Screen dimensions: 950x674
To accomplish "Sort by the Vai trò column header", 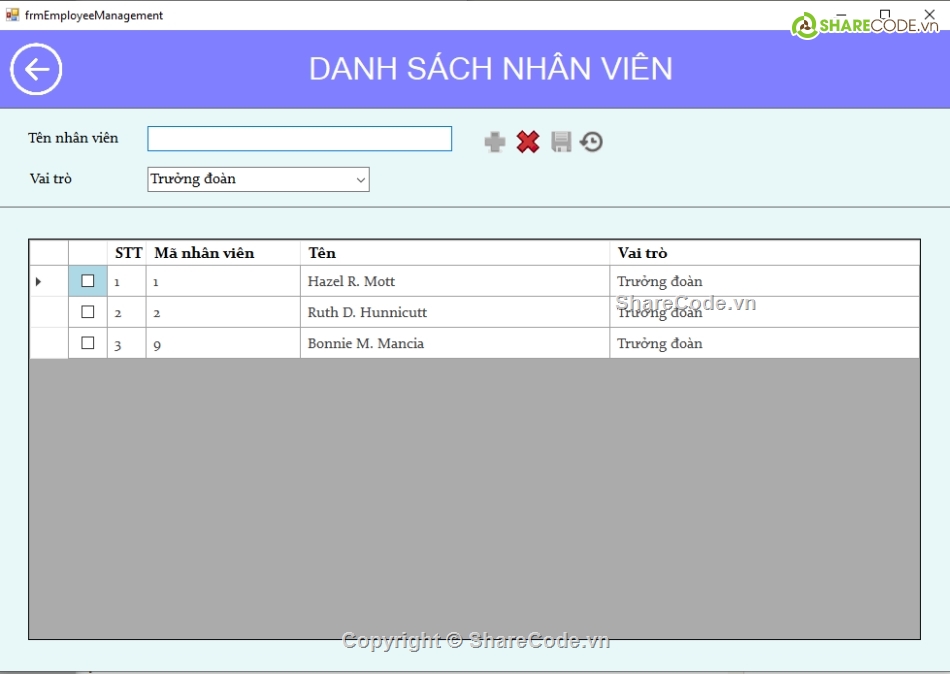I will 764,253.
